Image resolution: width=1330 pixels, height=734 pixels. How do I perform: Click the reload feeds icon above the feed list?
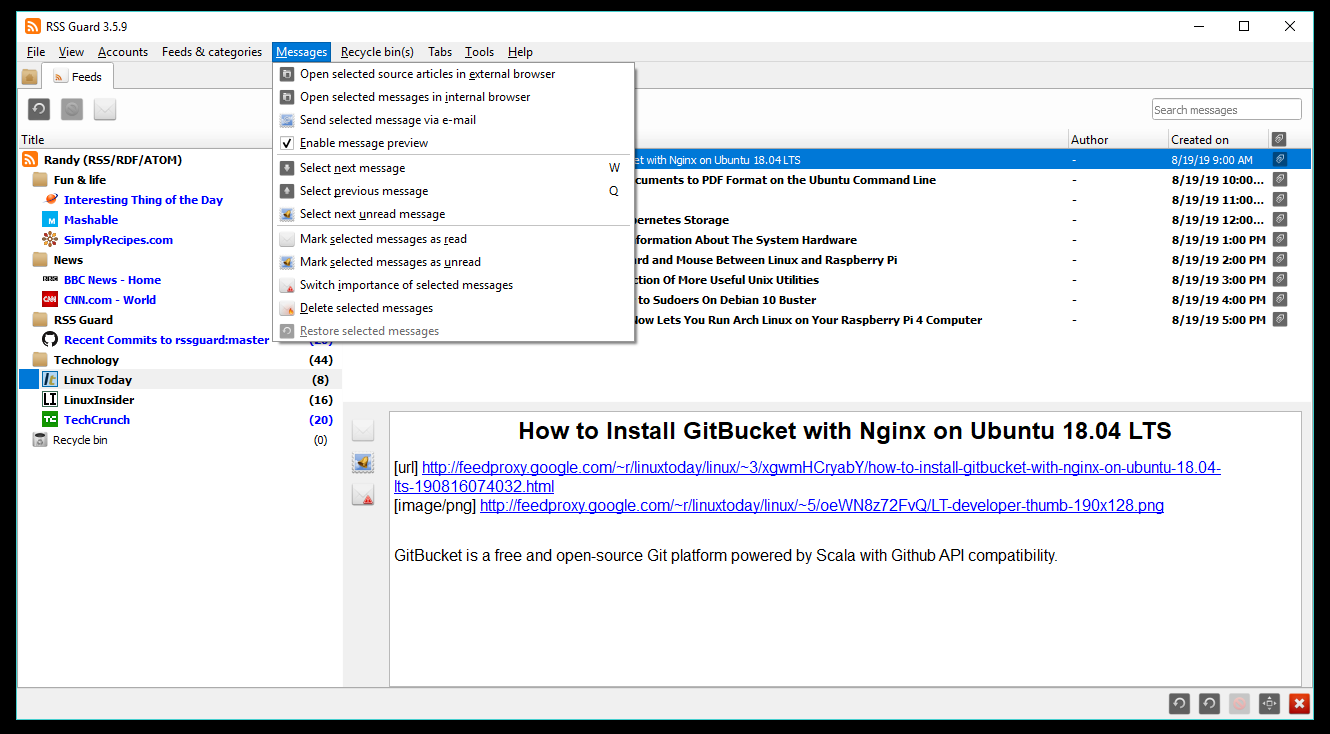(x=38, y=110)
